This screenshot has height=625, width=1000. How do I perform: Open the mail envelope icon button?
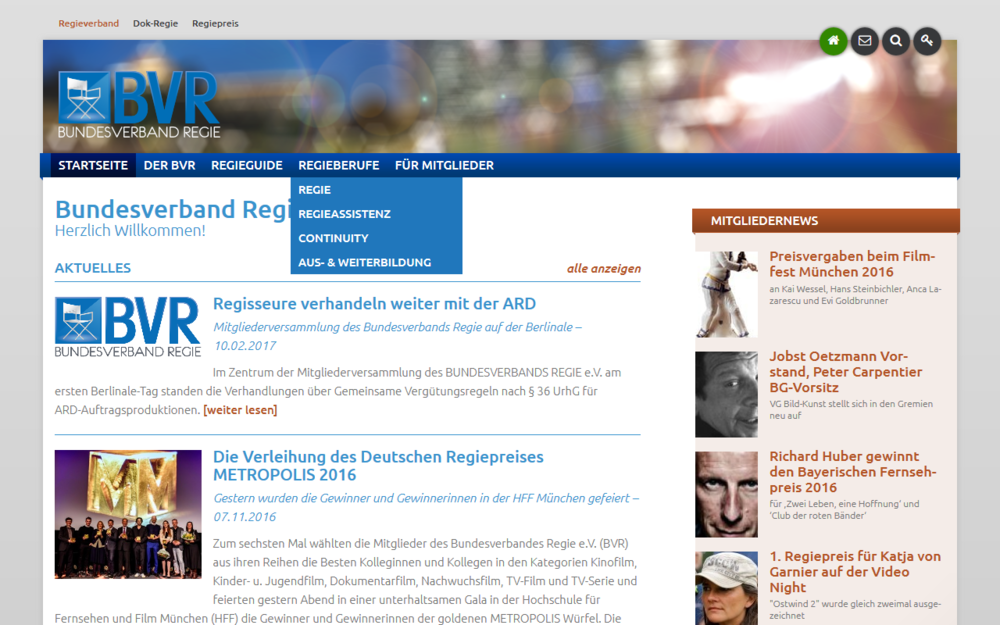click(x=865, y=41)
